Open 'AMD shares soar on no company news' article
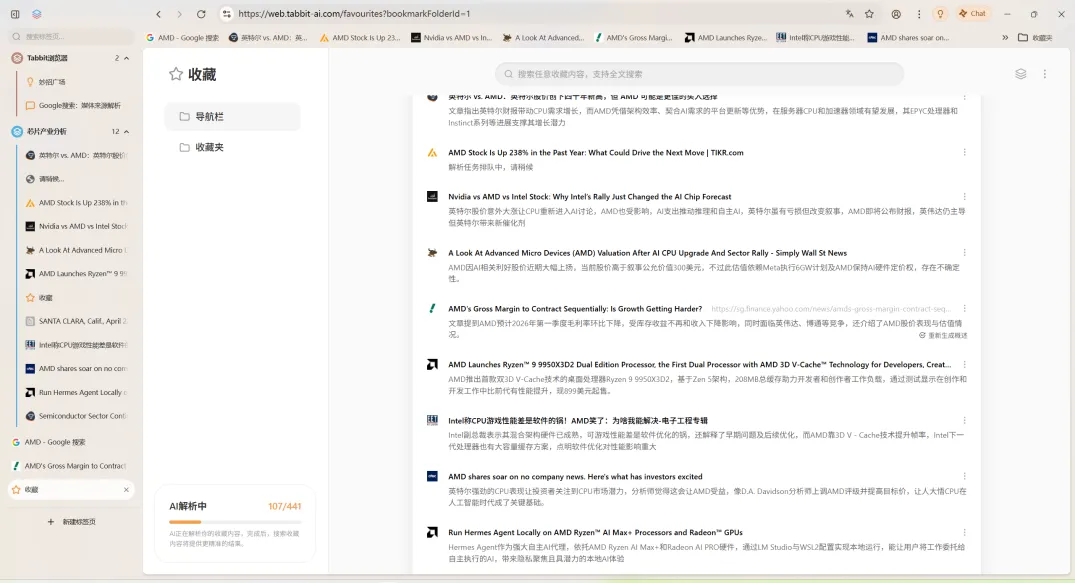This screenshot has width=1075, height=583. (x=575, y=476)
